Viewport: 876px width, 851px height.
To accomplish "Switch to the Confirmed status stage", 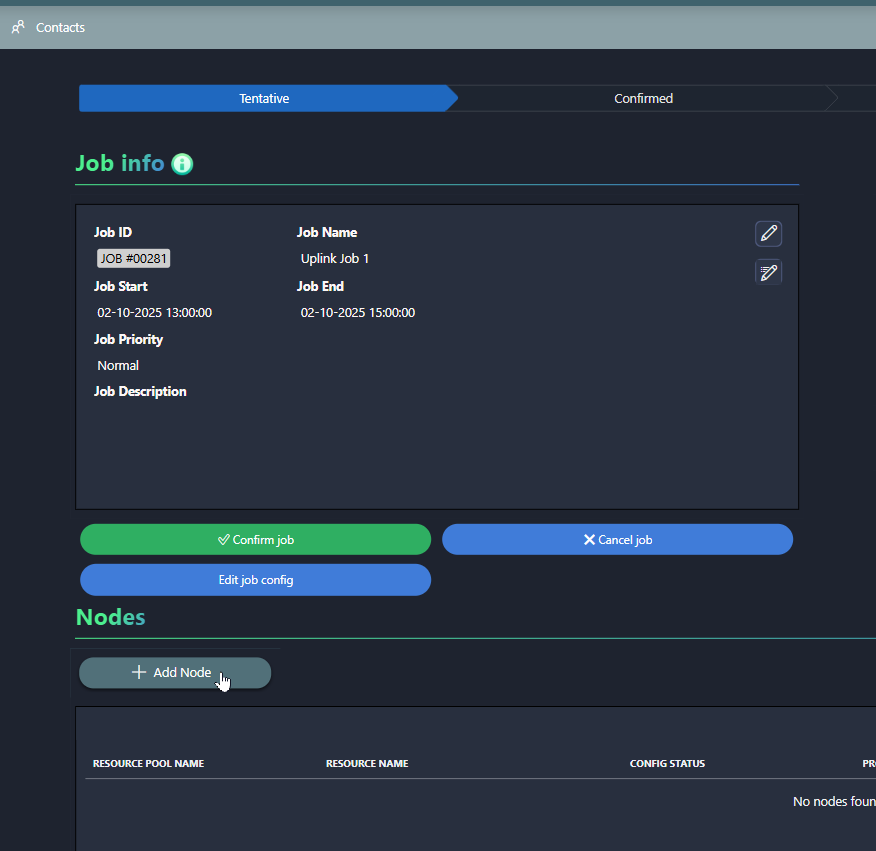I will (x=643, y=98).
